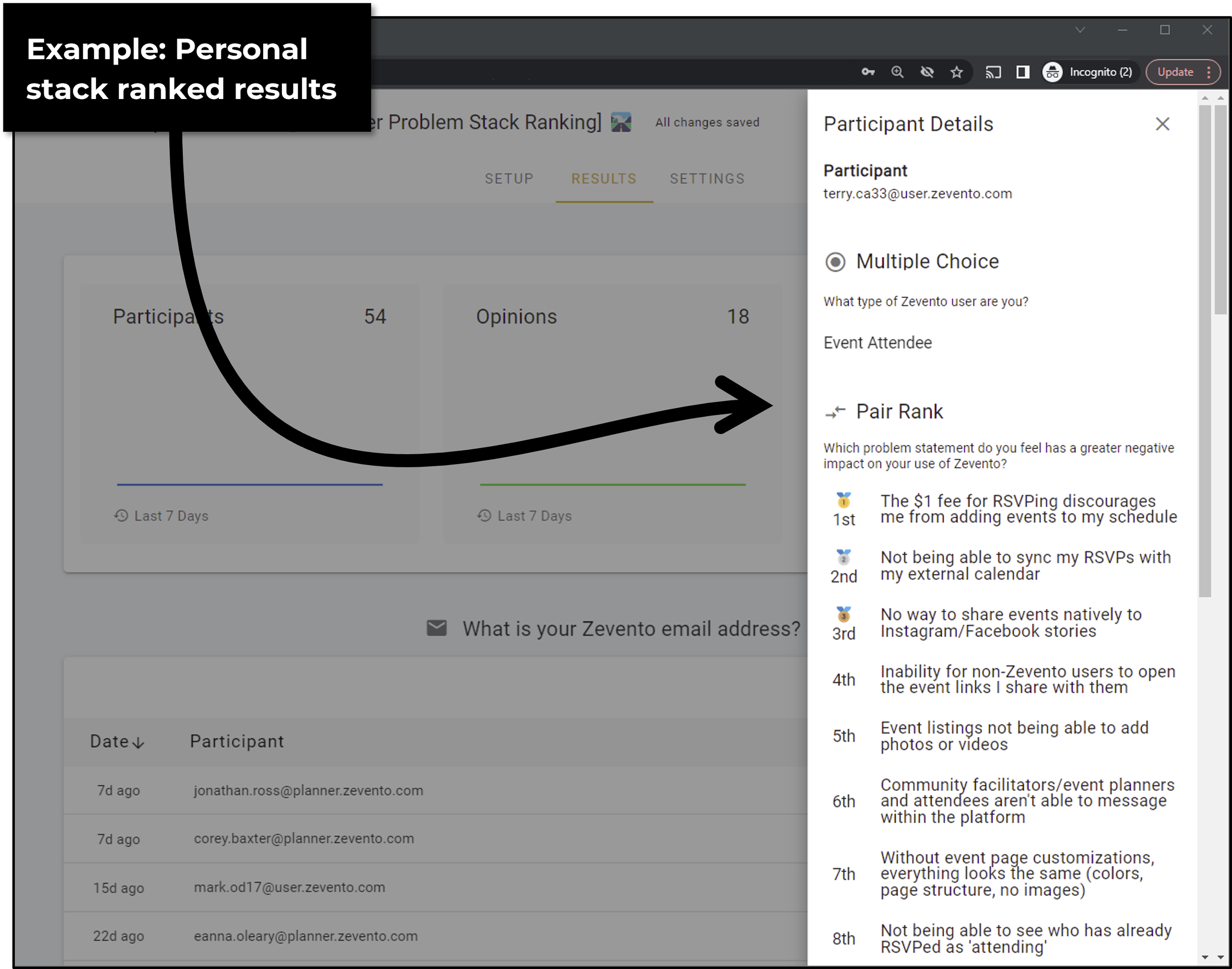Image resolution: width=1232 pixels, height=969 pixels.
Task: Open the eanna.oleary@planner.zevento.com row
Action: click(435, 936)
